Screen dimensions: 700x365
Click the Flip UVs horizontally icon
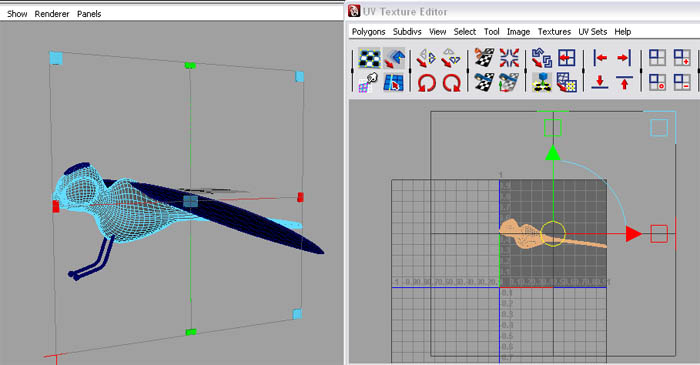point(426,58)
